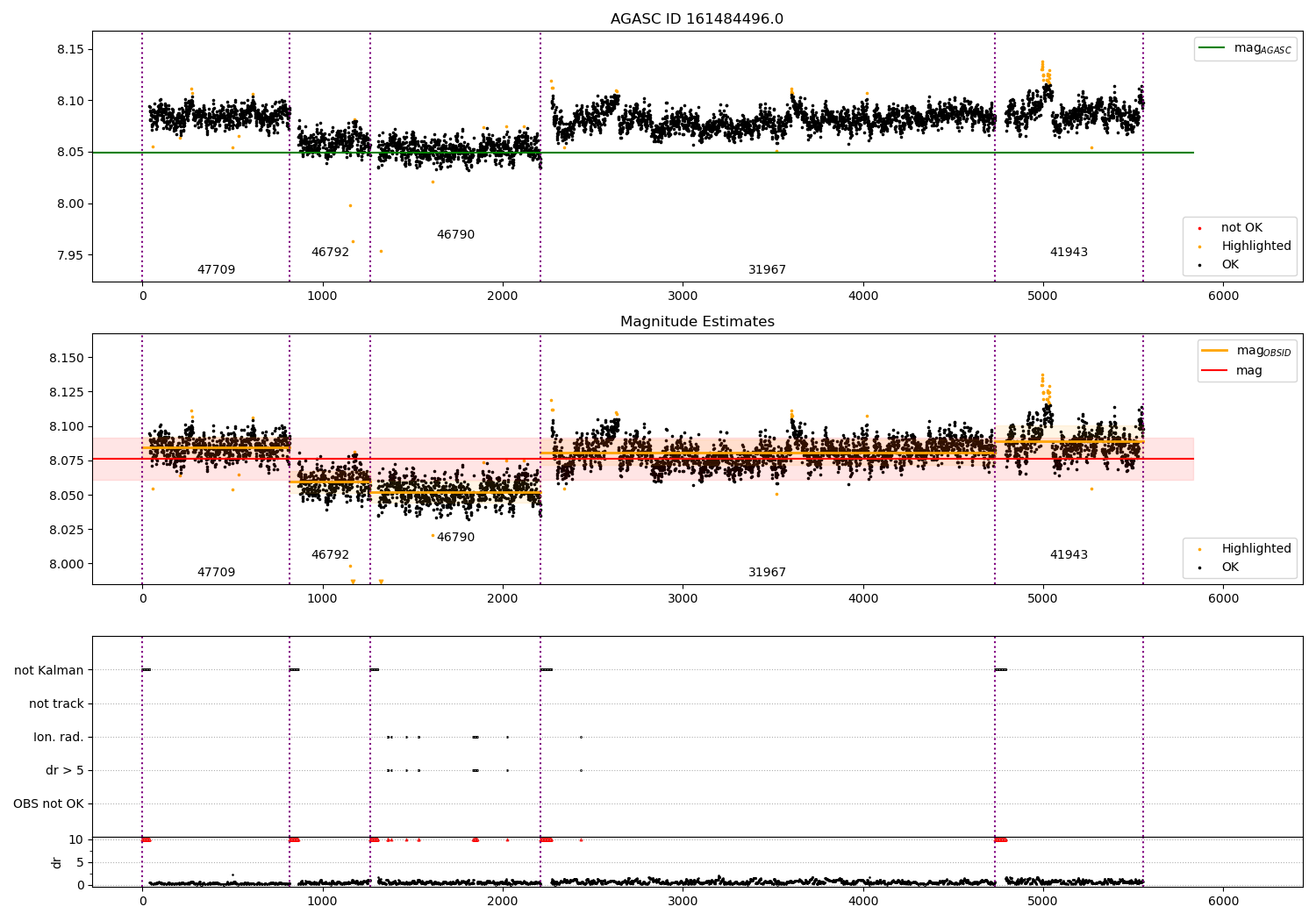The image size is (1316, 921).
Task: Click 'Highlighted' in the top plot legend
Action: (1256, 246)
